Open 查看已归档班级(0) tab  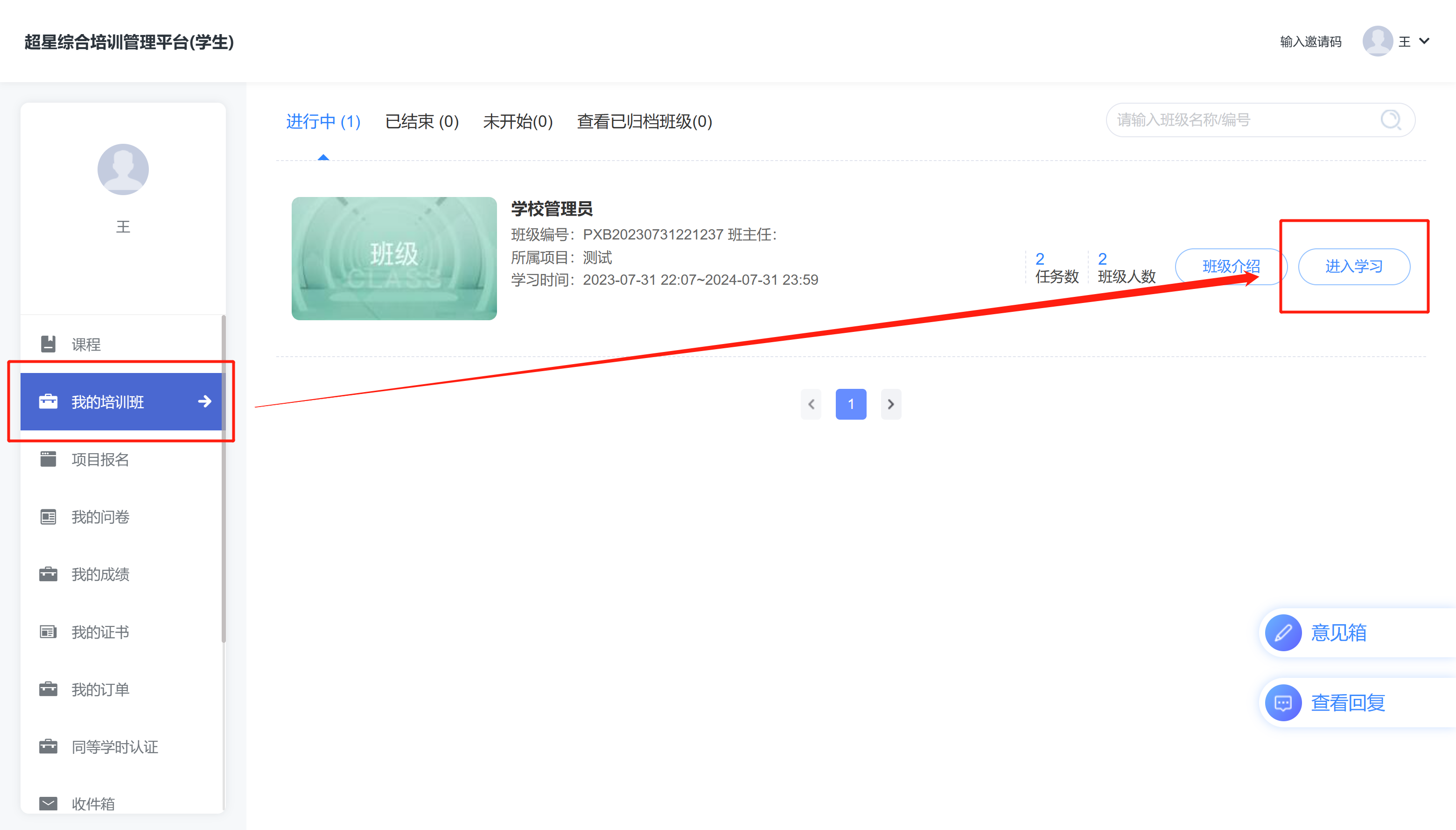pyautogui.click(x=644, y=121)
